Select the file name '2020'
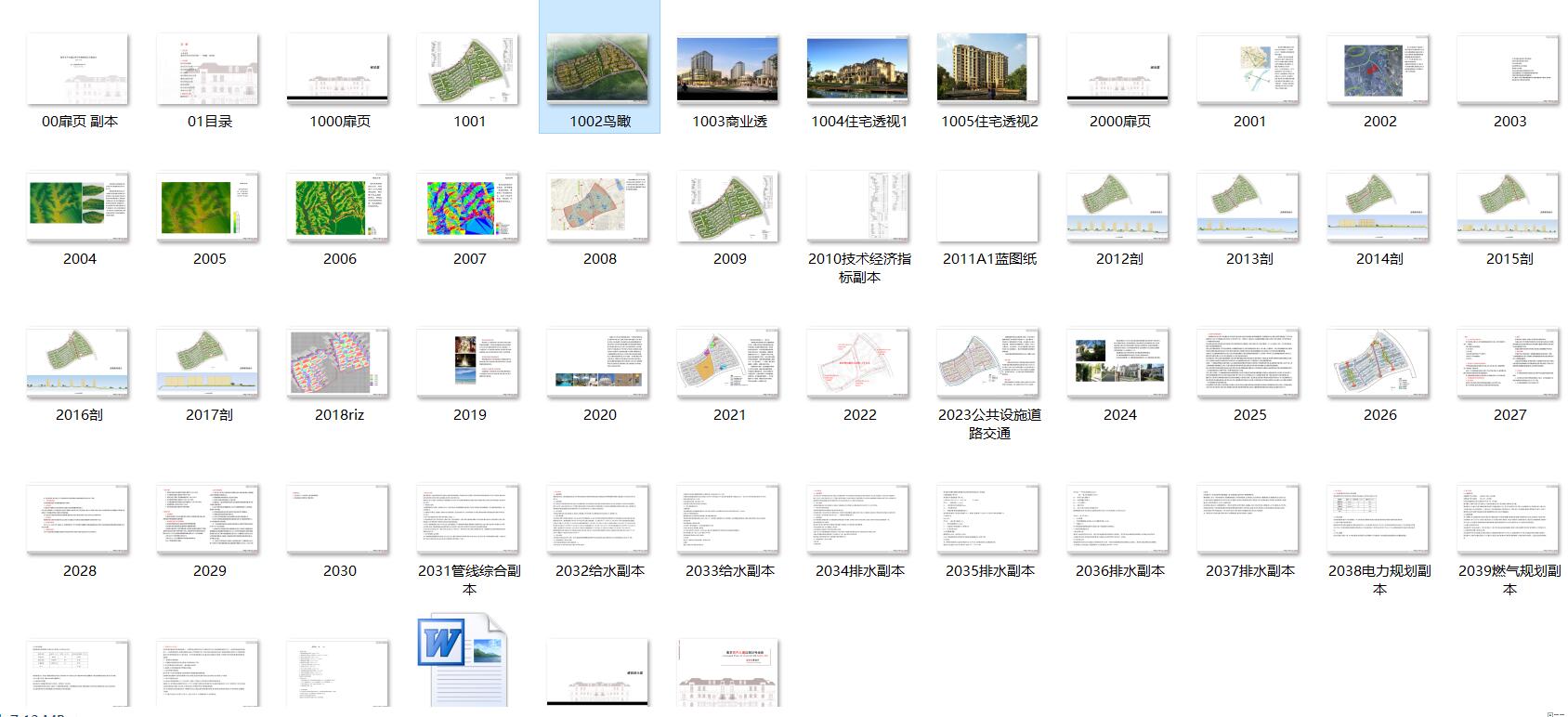 (599, 414)
